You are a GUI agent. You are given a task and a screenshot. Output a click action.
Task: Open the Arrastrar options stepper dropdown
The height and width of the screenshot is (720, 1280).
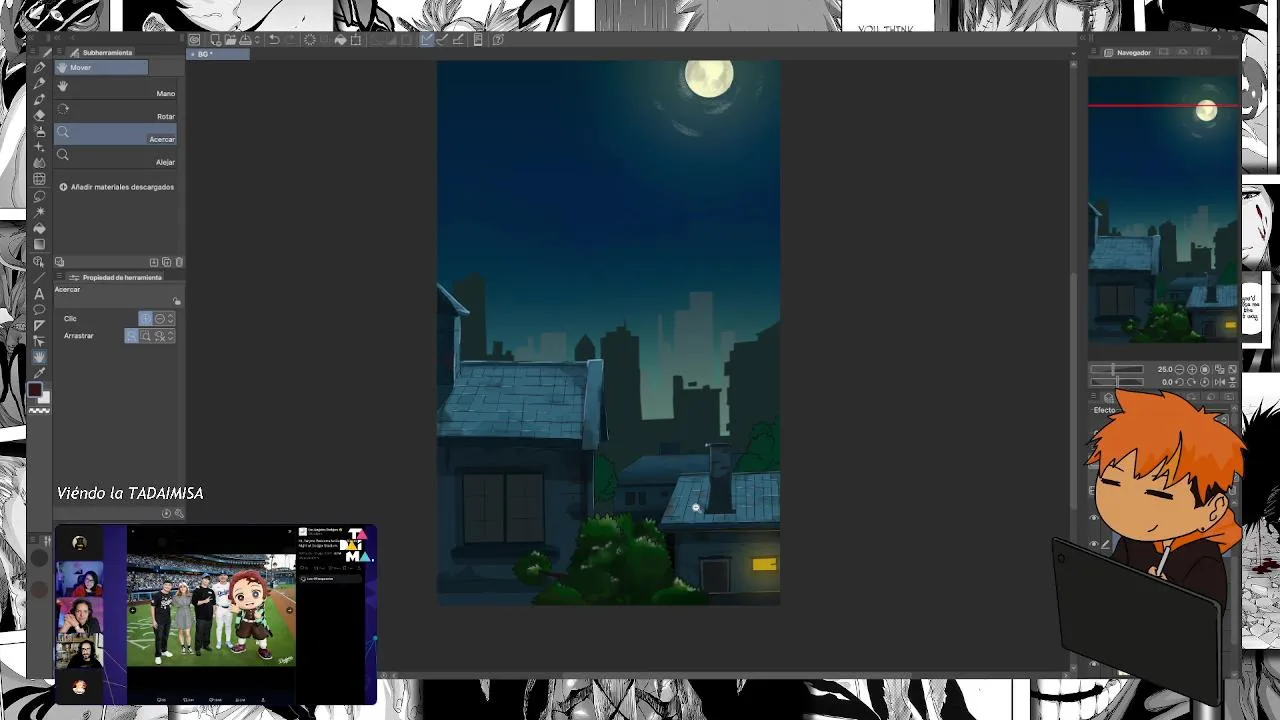171,336
